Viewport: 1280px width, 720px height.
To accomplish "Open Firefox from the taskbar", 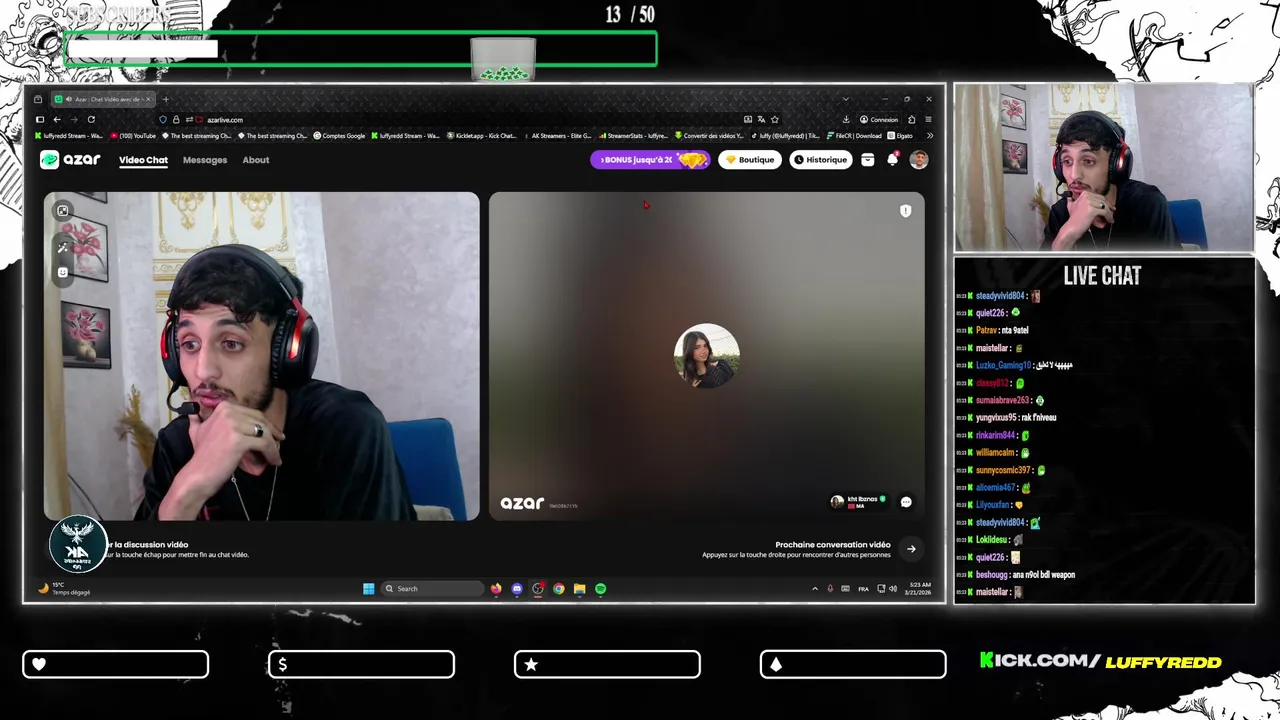I will click(496, 589).
